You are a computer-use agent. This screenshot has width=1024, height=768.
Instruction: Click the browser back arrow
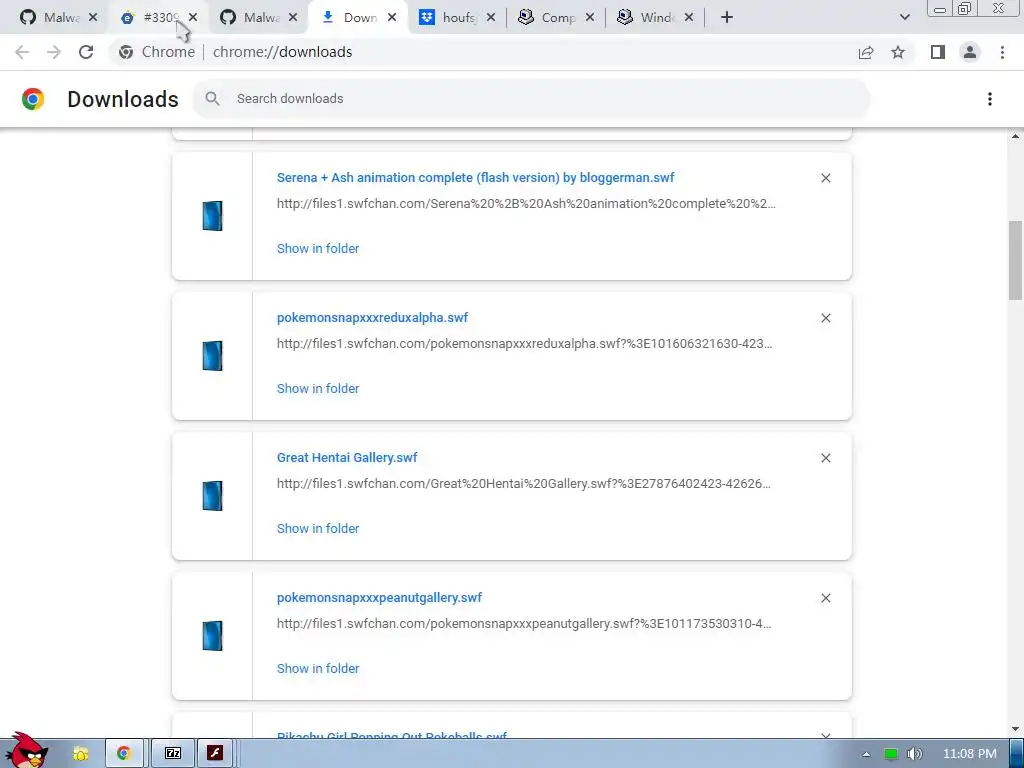click(x=22, y=52)
